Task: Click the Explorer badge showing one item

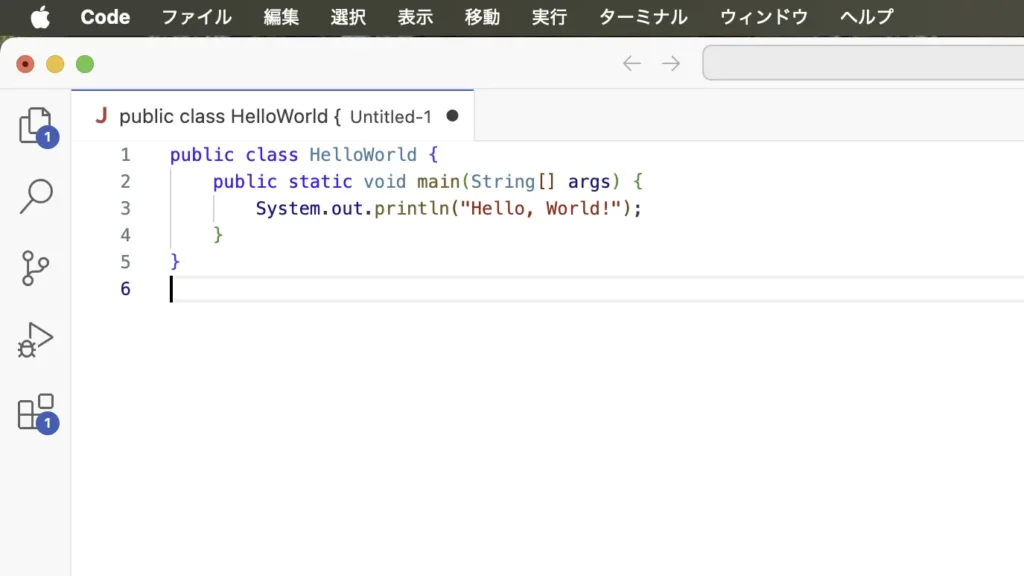Action: pyautogui.click(x=47, y=137)
